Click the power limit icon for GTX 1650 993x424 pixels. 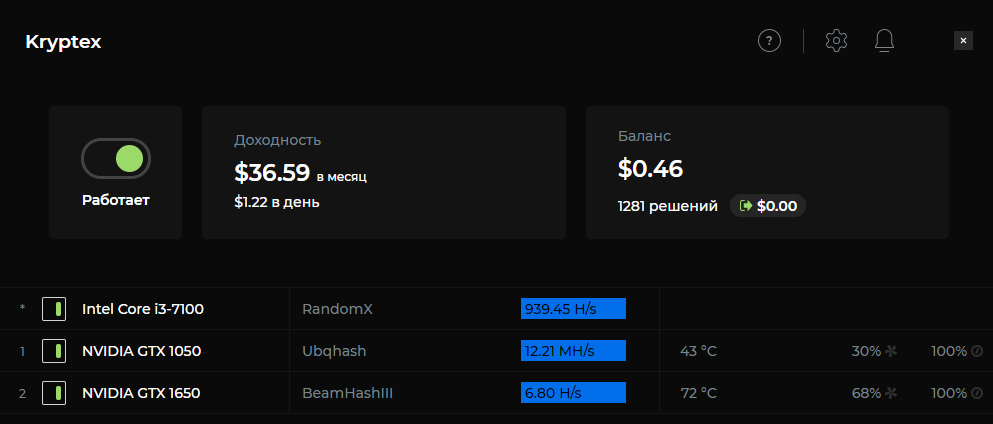pos(977,393)
